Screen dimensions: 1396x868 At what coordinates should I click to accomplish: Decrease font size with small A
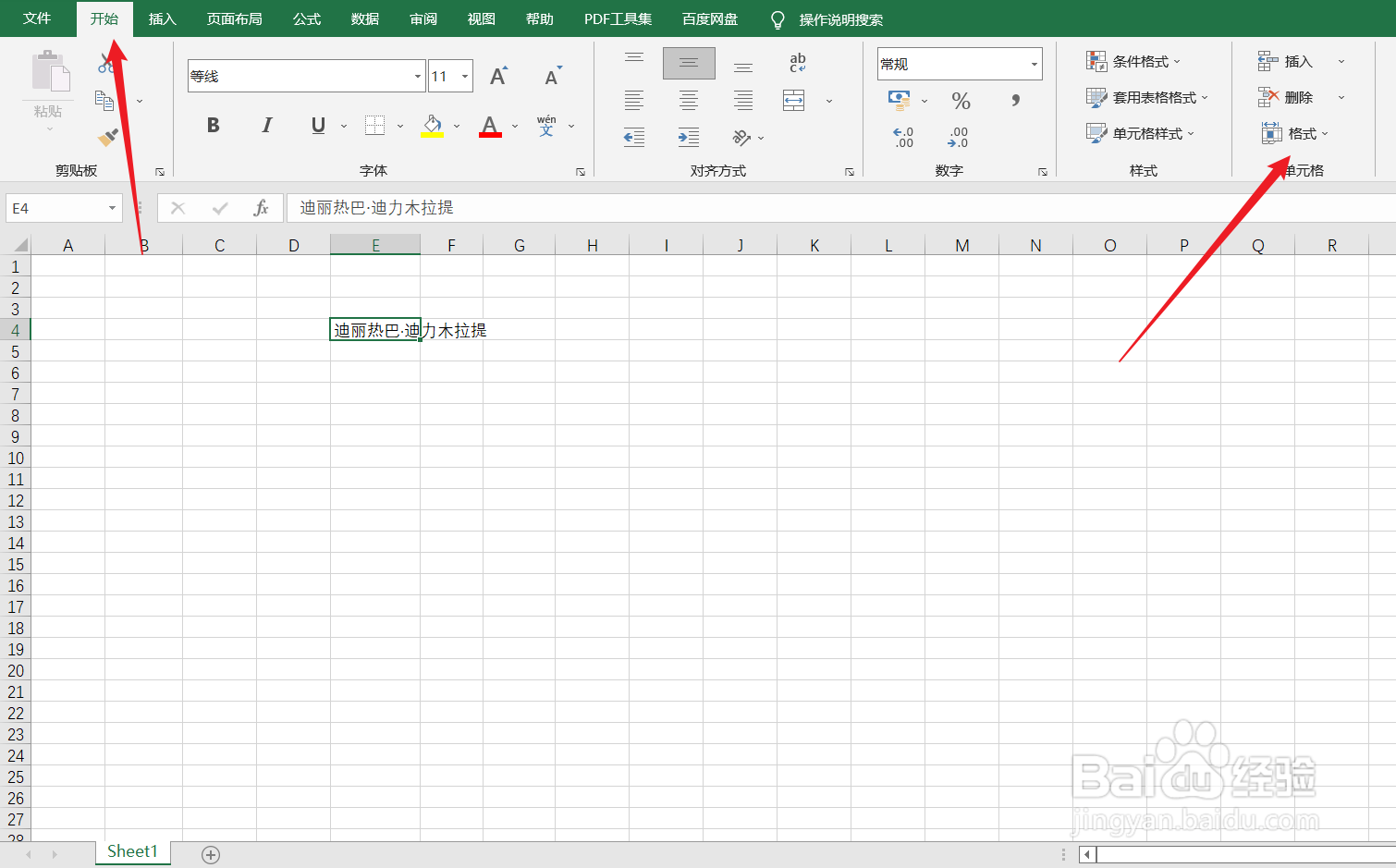point(553,76)
